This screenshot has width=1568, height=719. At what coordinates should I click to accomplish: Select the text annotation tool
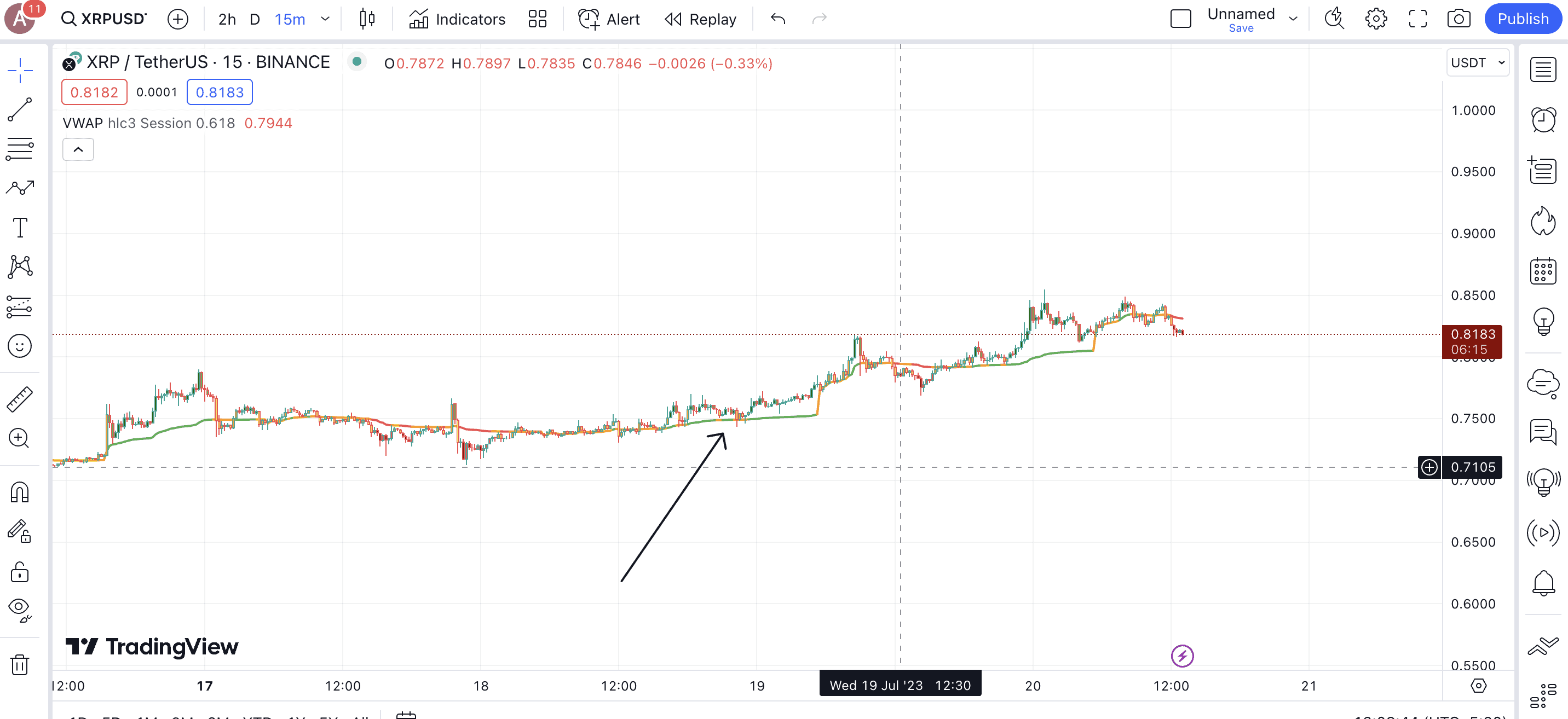(20, 228)
